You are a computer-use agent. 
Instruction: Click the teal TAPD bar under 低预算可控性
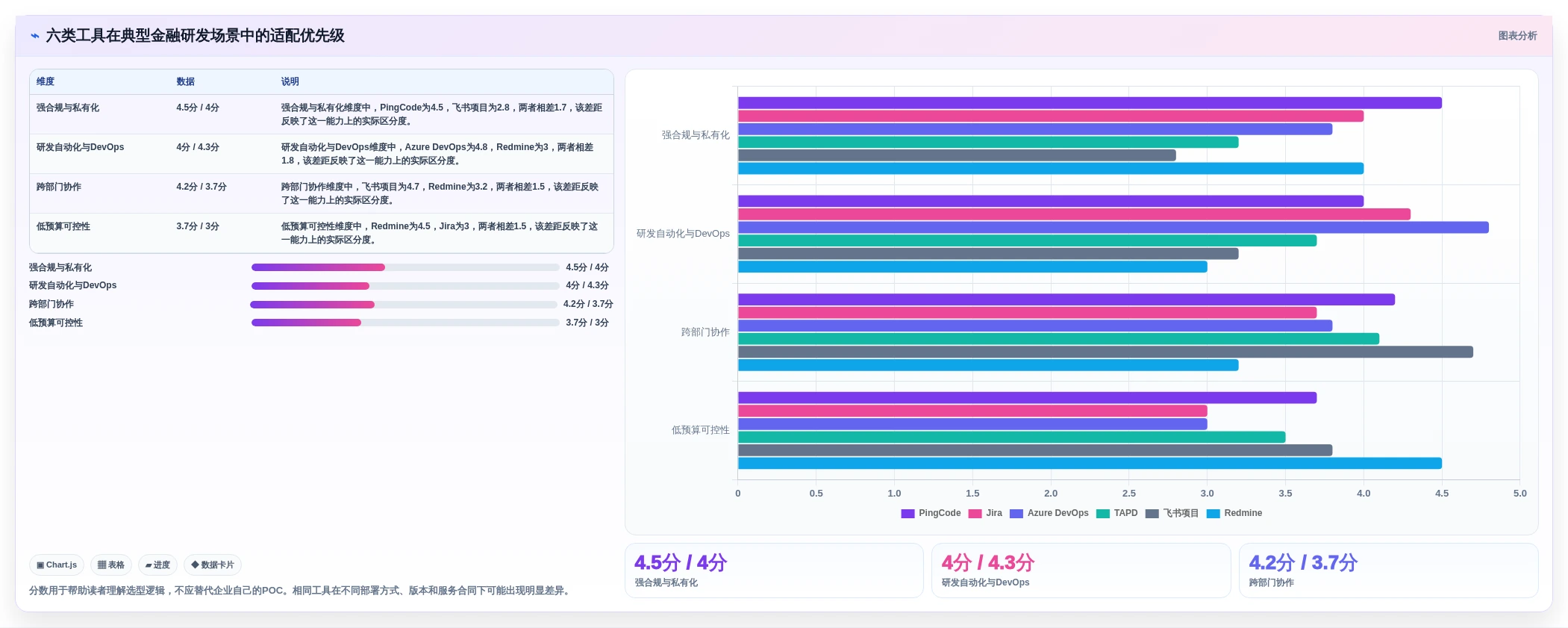pos(1011,438)
